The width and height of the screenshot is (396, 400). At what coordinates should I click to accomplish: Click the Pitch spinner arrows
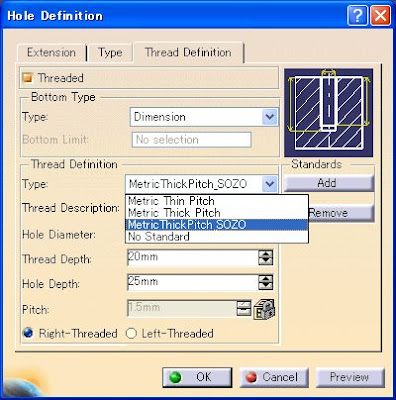(244, 308)
